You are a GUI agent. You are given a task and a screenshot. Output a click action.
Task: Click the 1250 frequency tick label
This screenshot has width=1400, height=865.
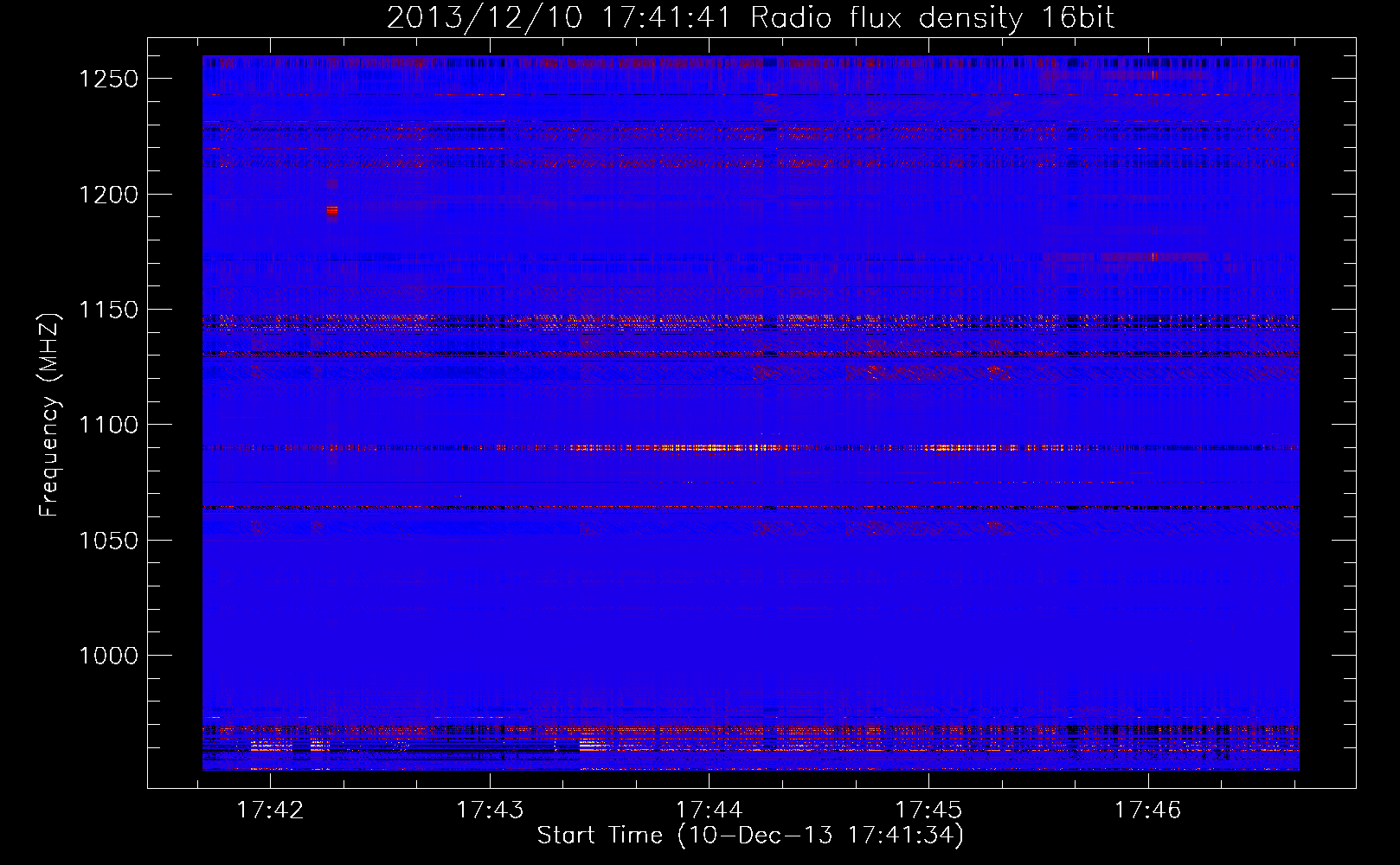[x=108, y=79]
